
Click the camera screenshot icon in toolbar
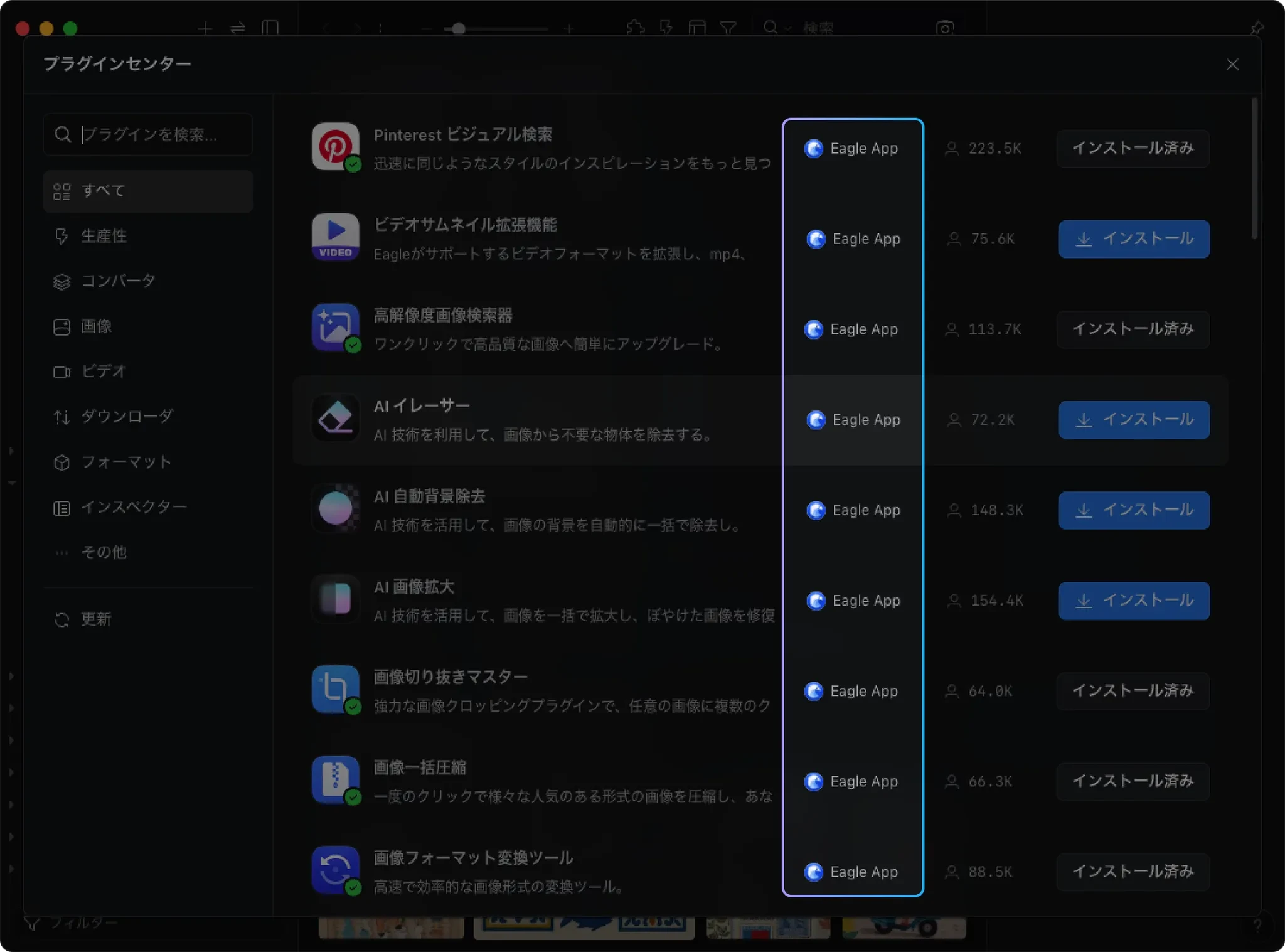(x=945, y=28)
